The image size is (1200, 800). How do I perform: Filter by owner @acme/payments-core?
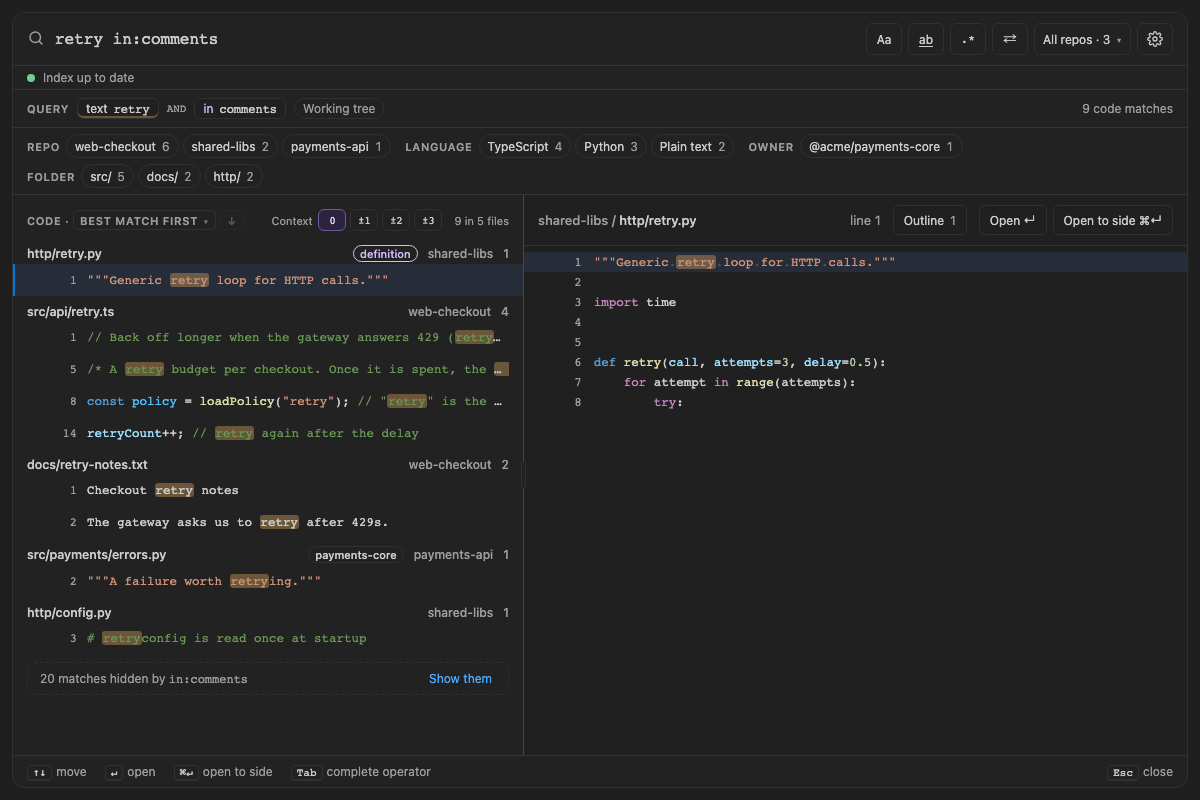881,147
